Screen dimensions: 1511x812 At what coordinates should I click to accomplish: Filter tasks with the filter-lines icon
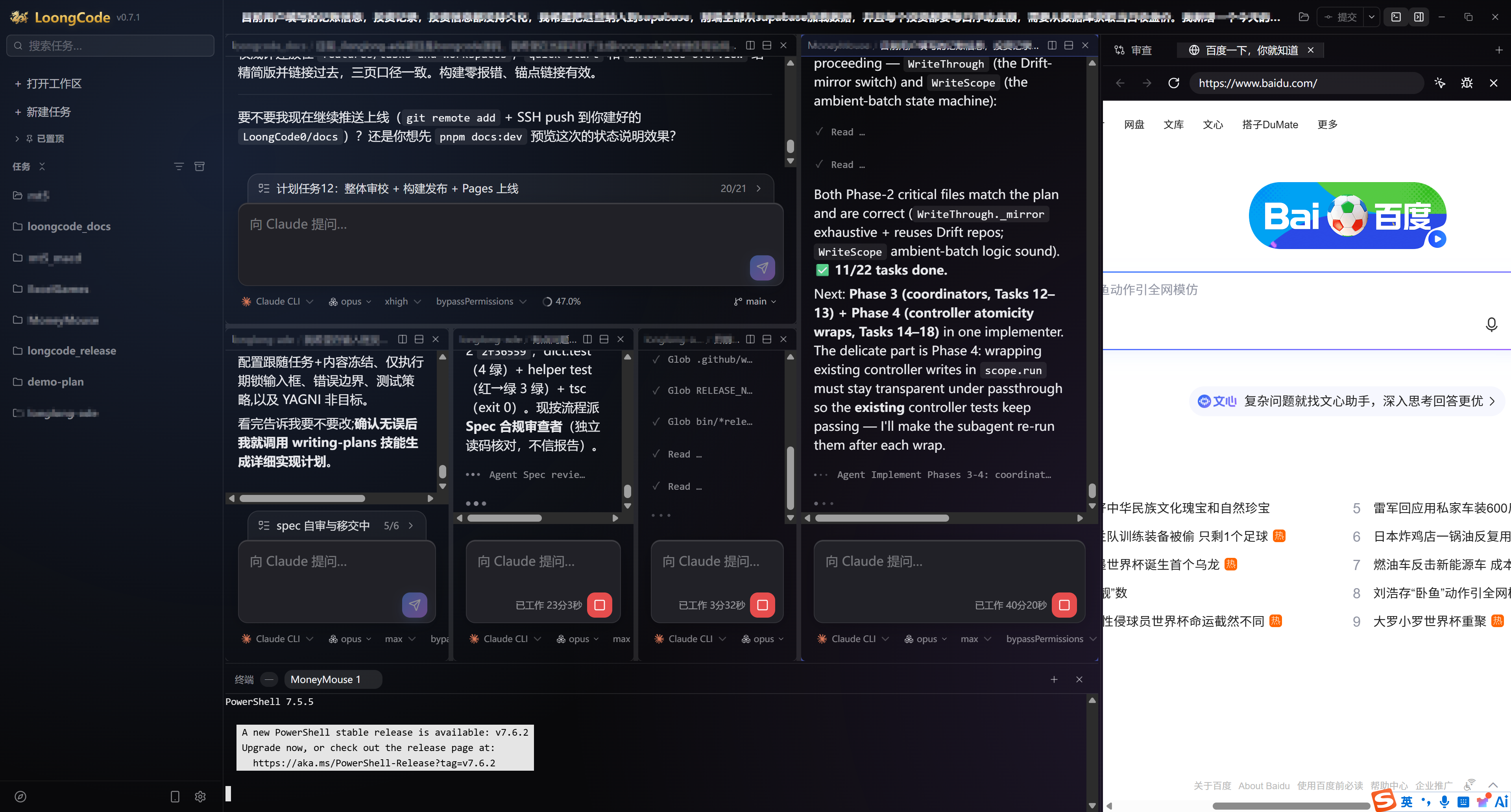click(x=179, y=166)
